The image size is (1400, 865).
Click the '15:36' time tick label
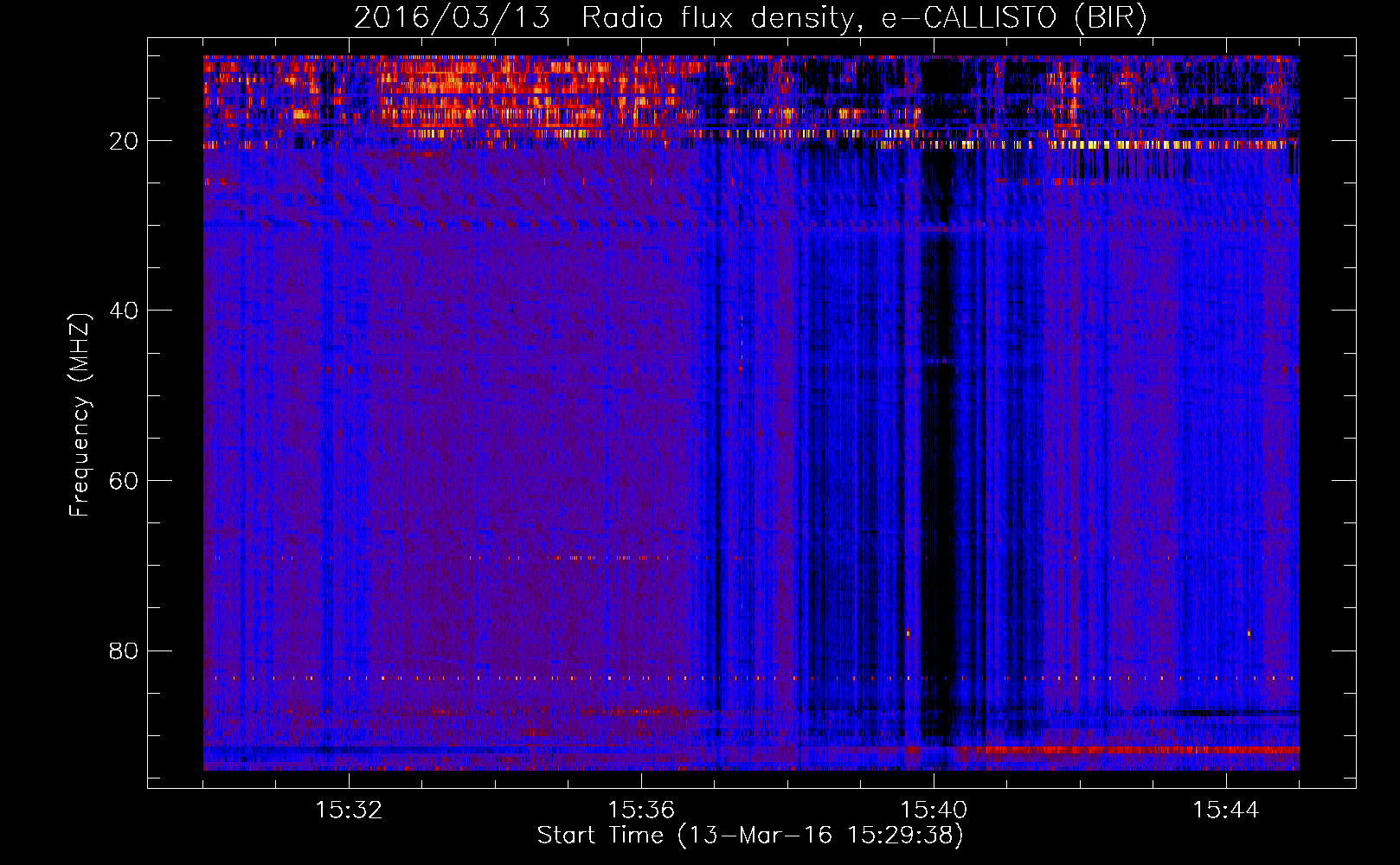[x=641, y=811]
